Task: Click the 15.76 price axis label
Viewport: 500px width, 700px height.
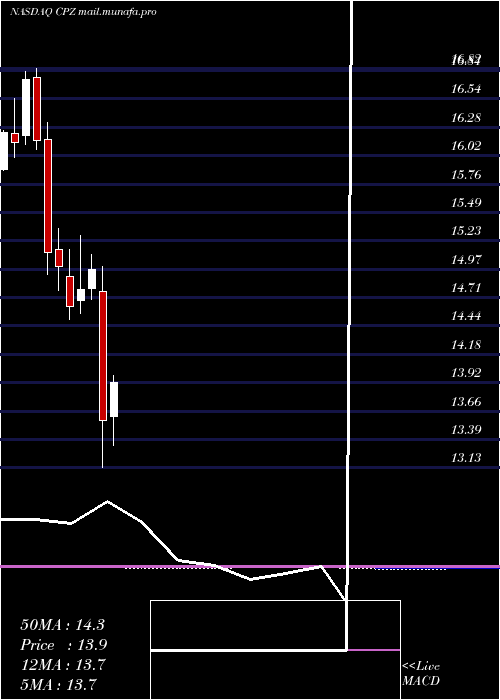Action: point(466,175)
